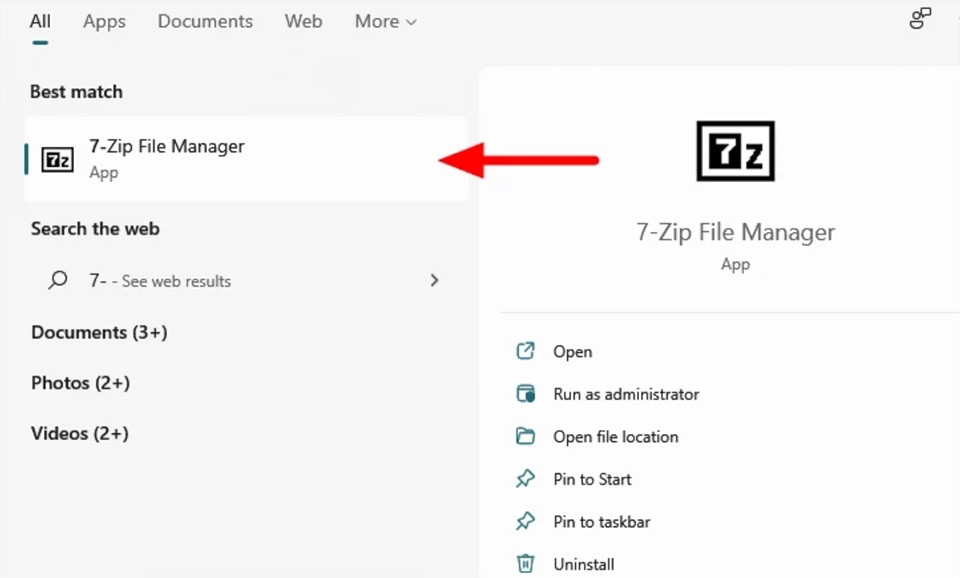Click Run as administrator

[626, 394]
